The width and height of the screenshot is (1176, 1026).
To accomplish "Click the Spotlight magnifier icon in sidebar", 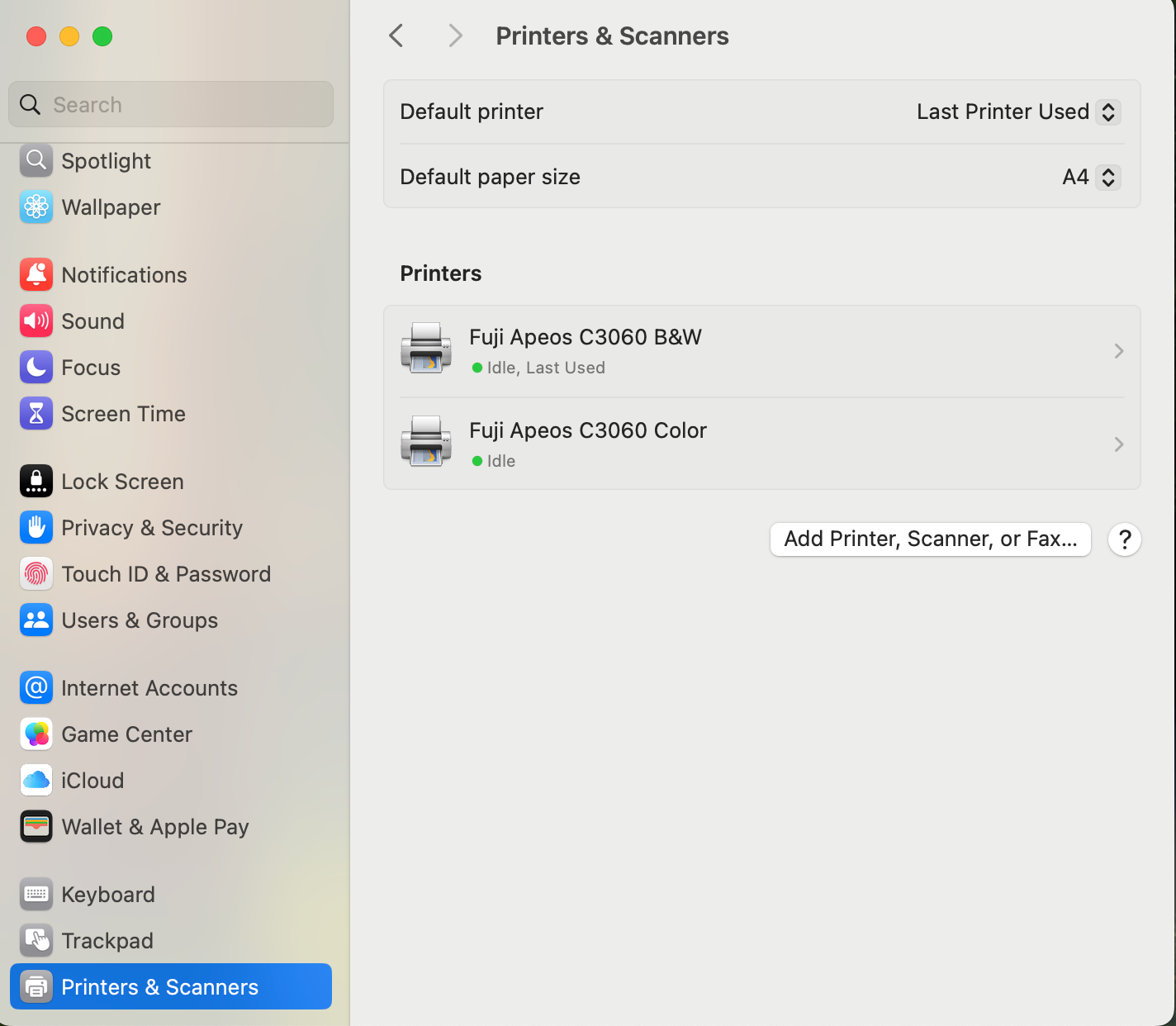I will coord(36,161).
